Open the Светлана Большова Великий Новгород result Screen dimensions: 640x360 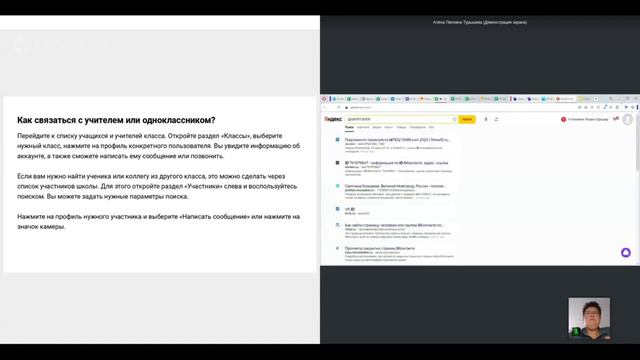tap(395, 186)
